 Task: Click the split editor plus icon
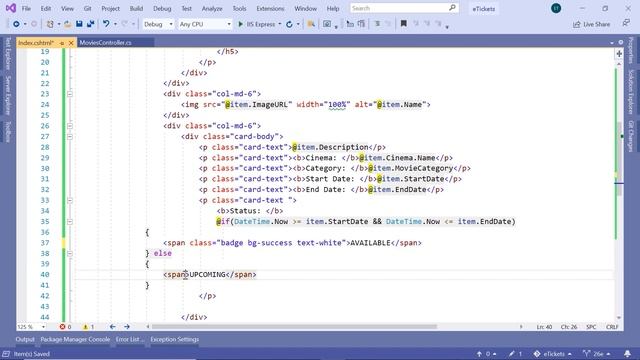(619, 54)
